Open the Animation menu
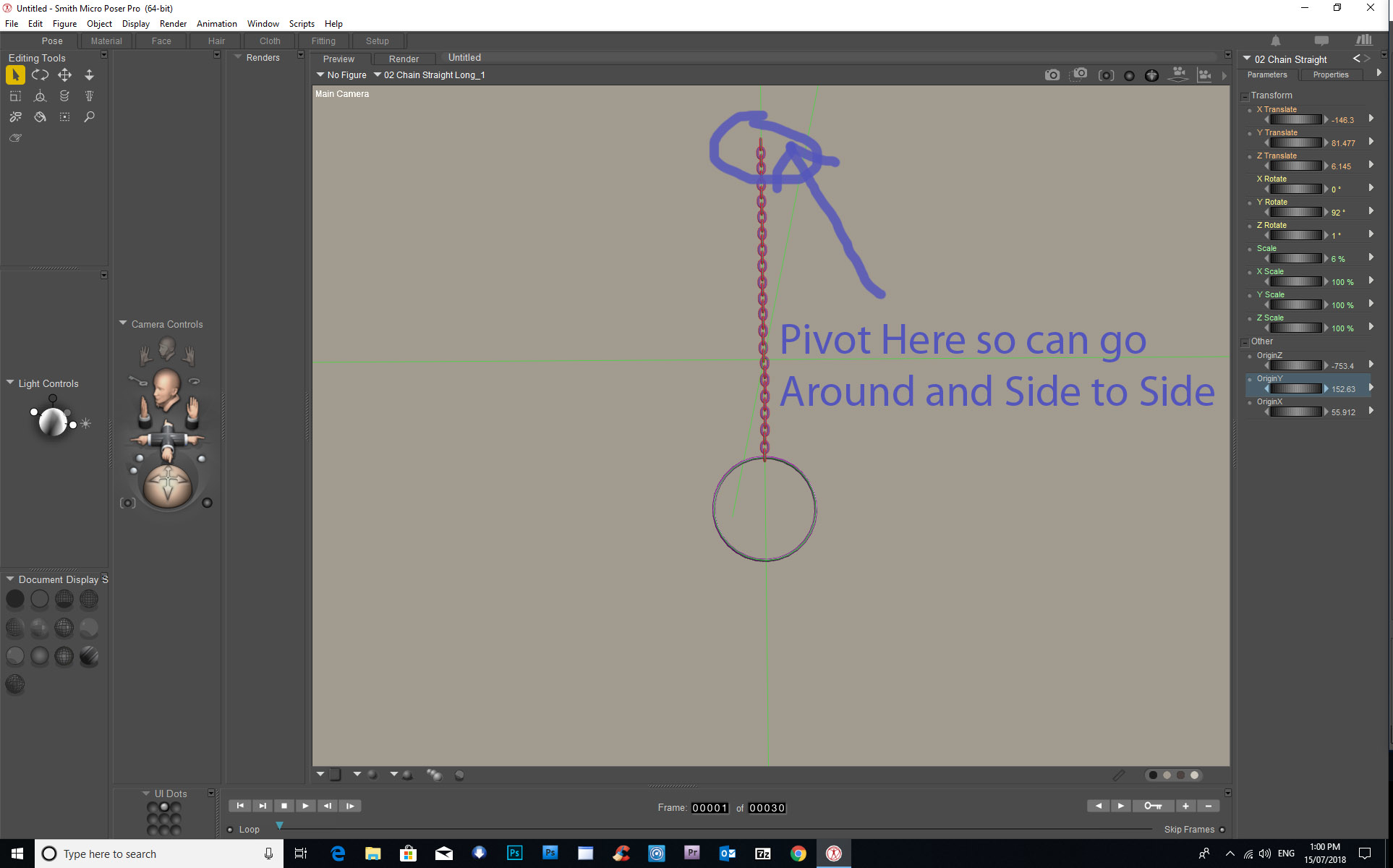This screenshot has width=1393, height=868. pyautogui.click(x=216, y=24)
